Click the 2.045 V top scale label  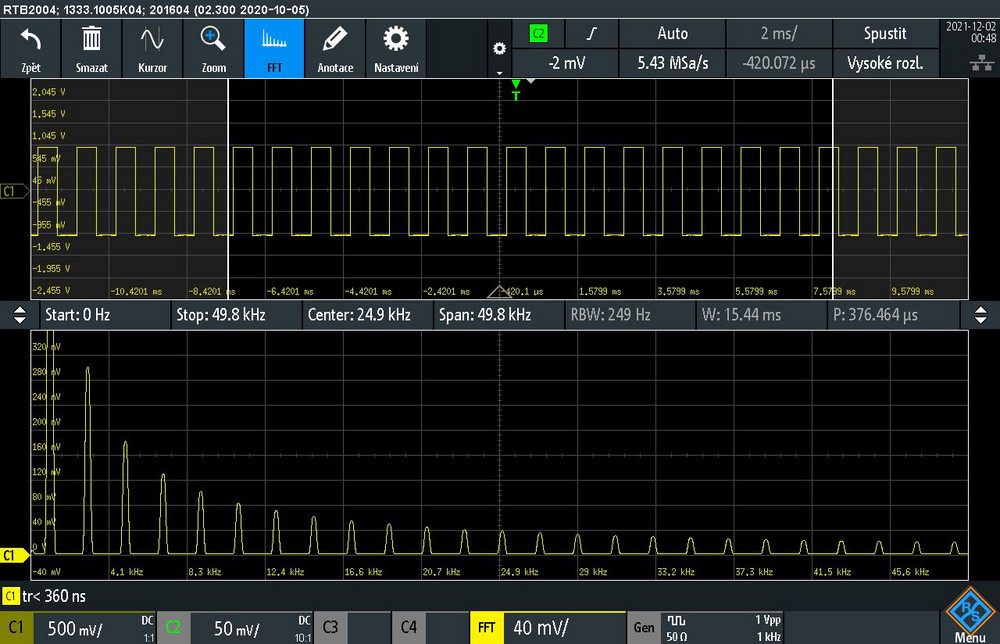[x=48, y=92]
